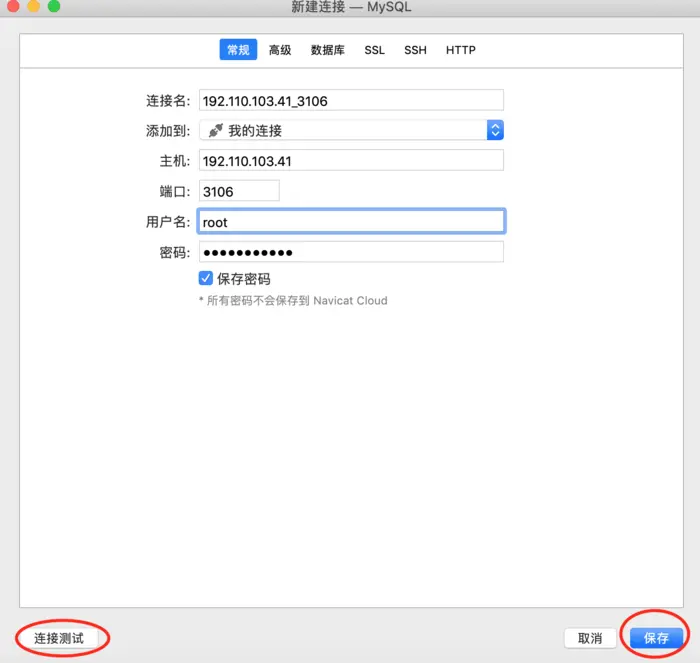This screenshot has width=700, height=663.
Task: Zoom the window with green button
Action: (x=54, y=6)
